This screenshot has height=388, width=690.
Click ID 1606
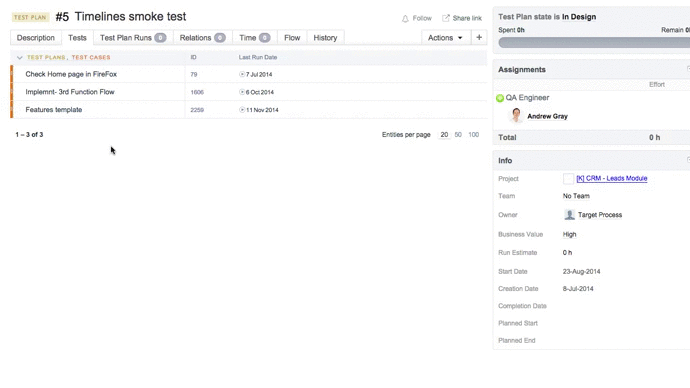click(x=197, y=92)
